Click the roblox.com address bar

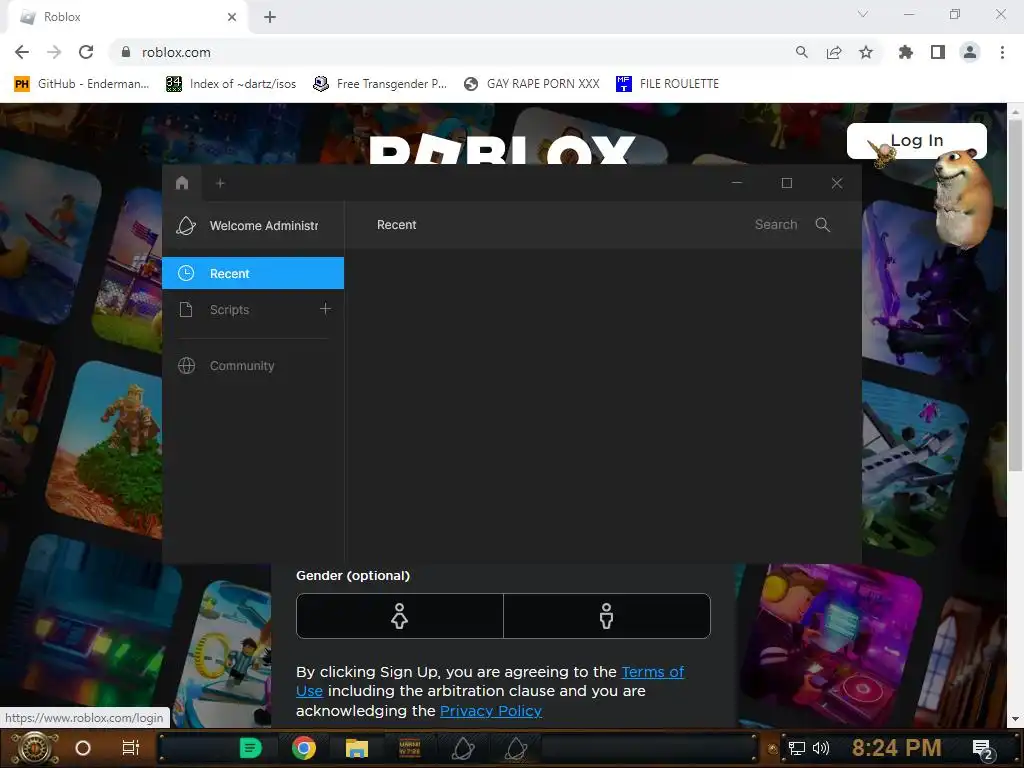point(451,52)
